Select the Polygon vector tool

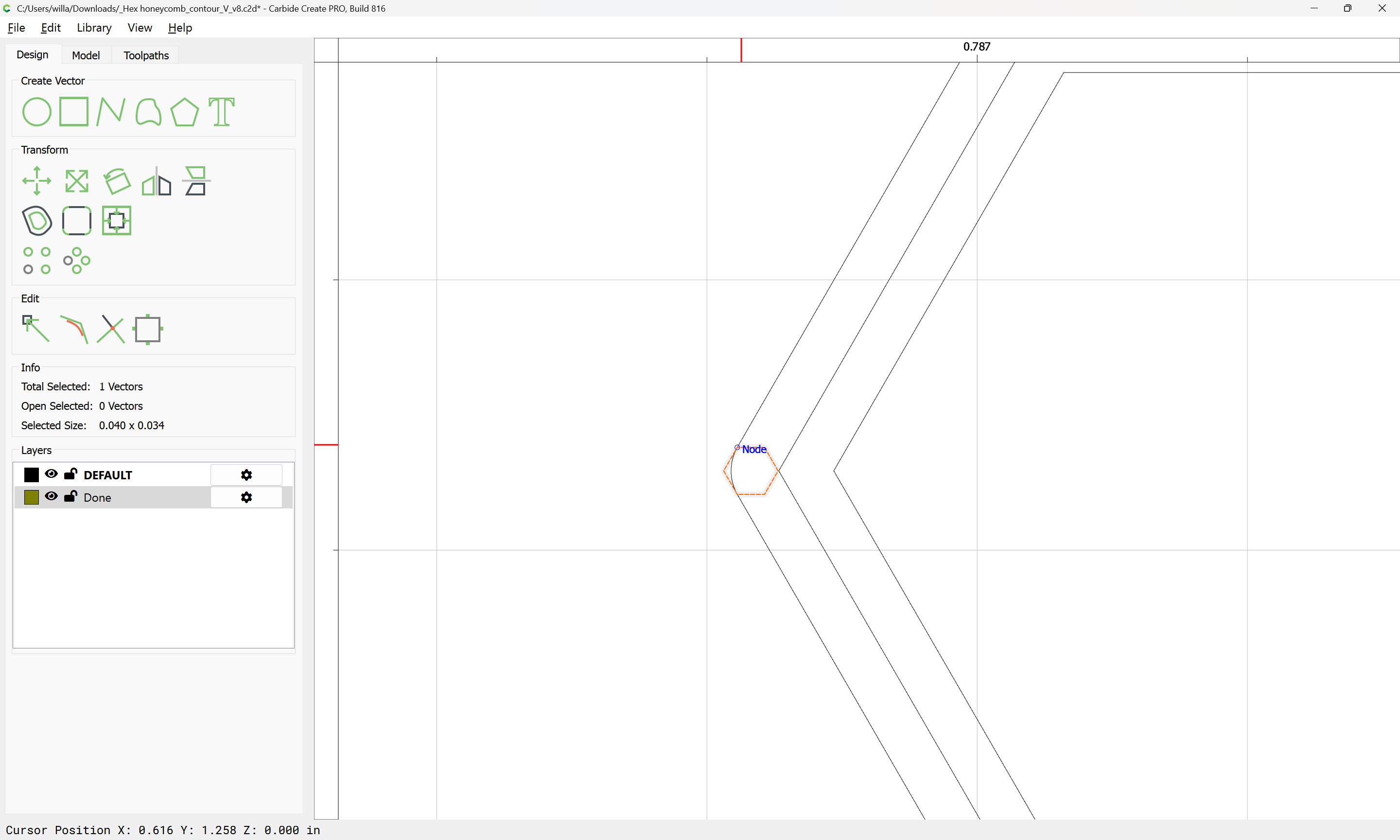point(184,111)
